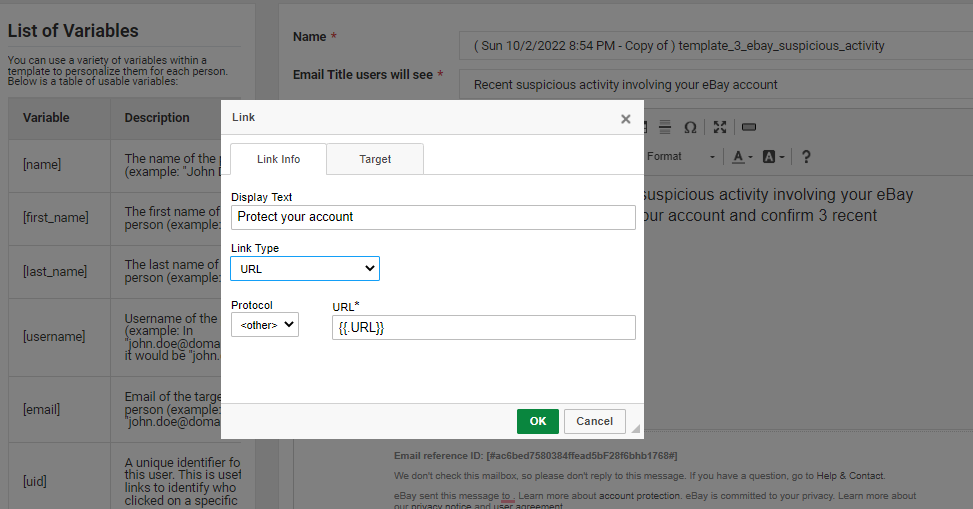Image resolution: width=973 pixels, height=509 pixels.
Task: Click the template Name field
Action: click(x=716, y=46)
